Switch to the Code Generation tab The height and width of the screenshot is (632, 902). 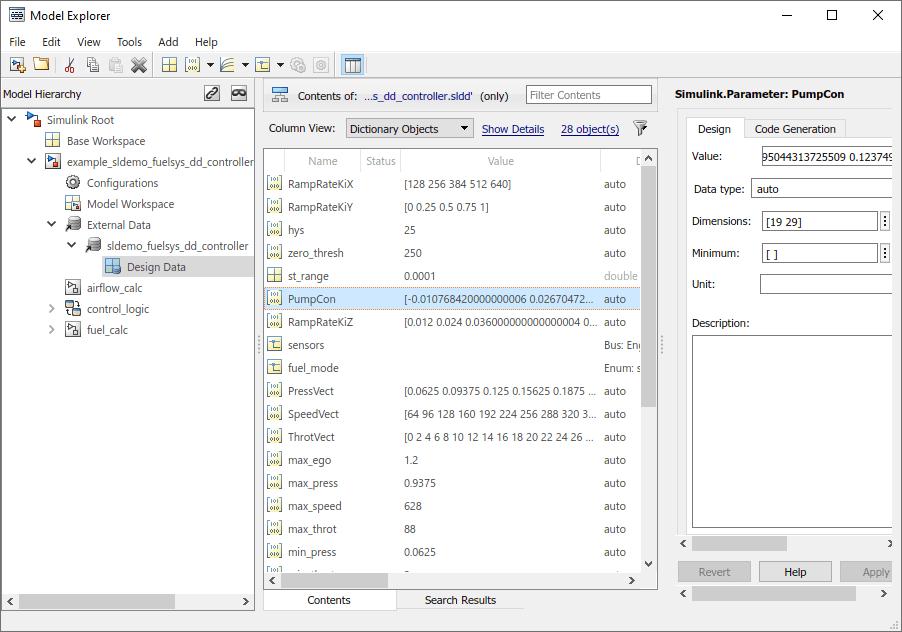(795, 129)
